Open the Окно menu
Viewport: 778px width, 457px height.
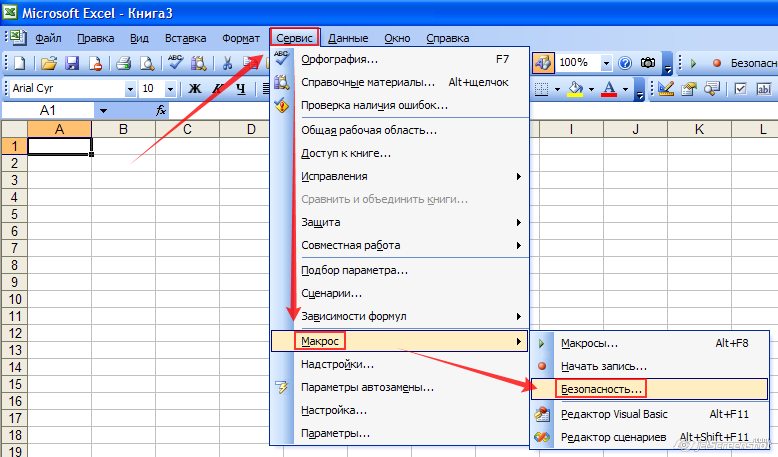coord(397,38)
